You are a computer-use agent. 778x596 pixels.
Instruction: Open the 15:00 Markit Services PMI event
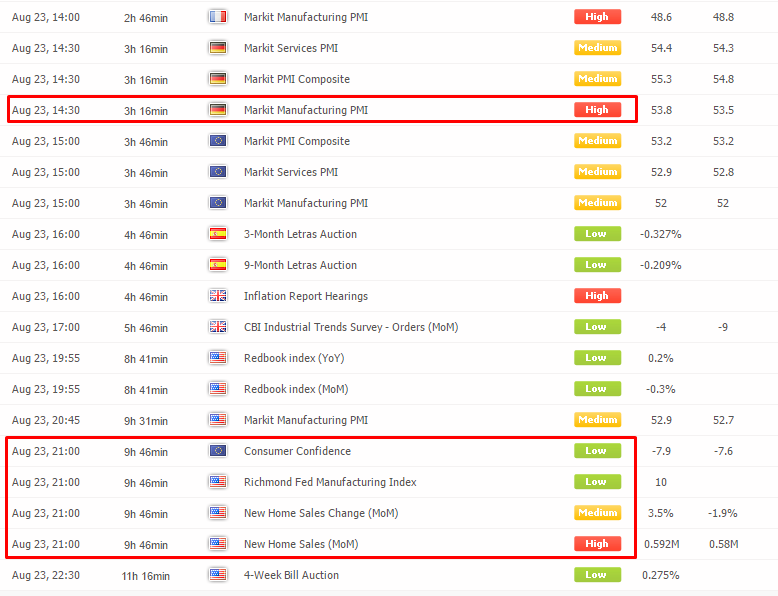(291, 172)
